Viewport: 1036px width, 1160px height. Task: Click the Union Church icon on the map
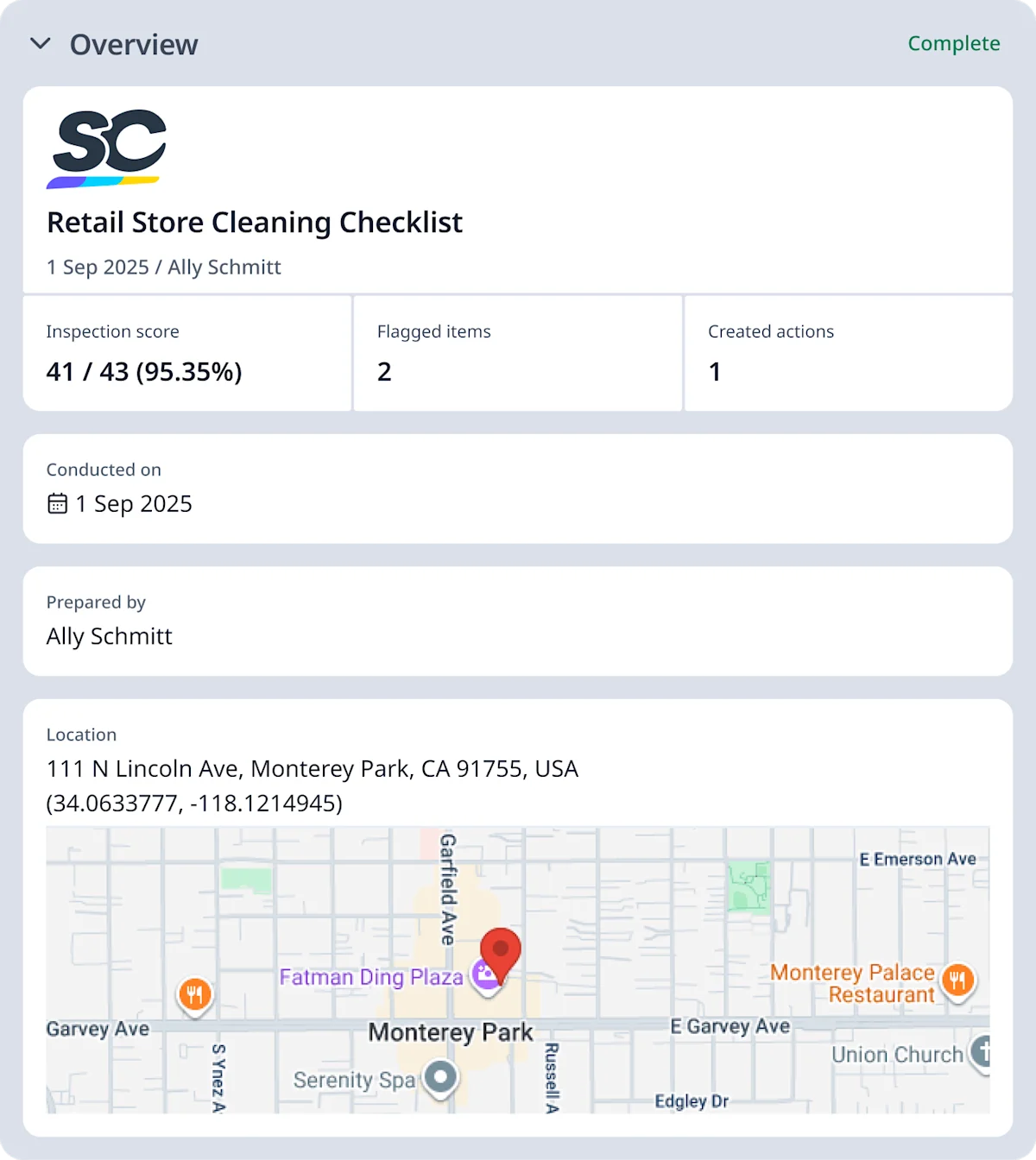point(983,1053)
